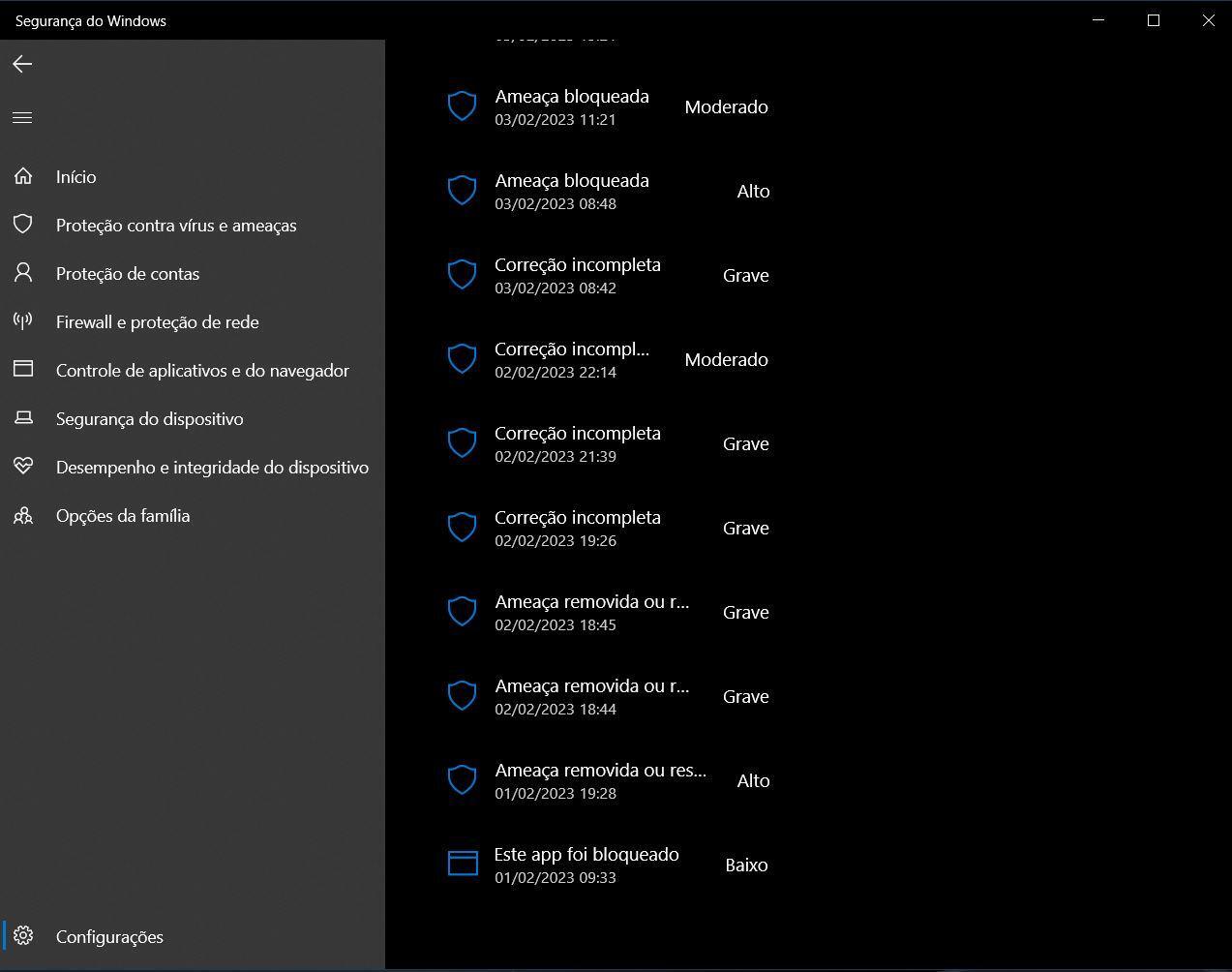Open Início in the sidebar
Screen dimensions: 1232x972
point(193,176)
